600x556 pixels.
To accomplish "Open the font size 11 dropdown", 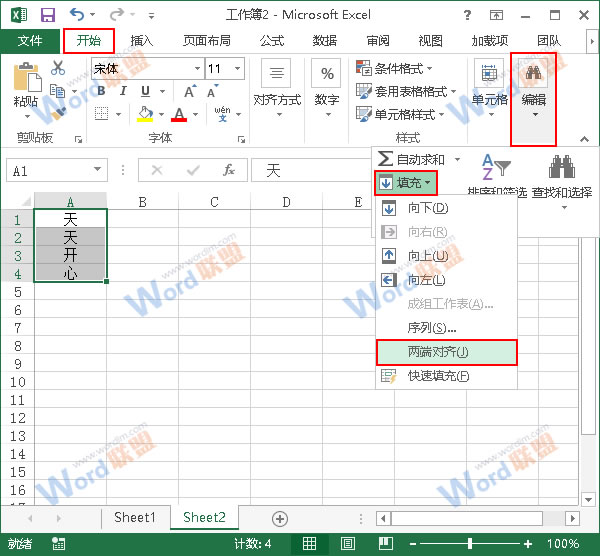I will click(238, 68).
